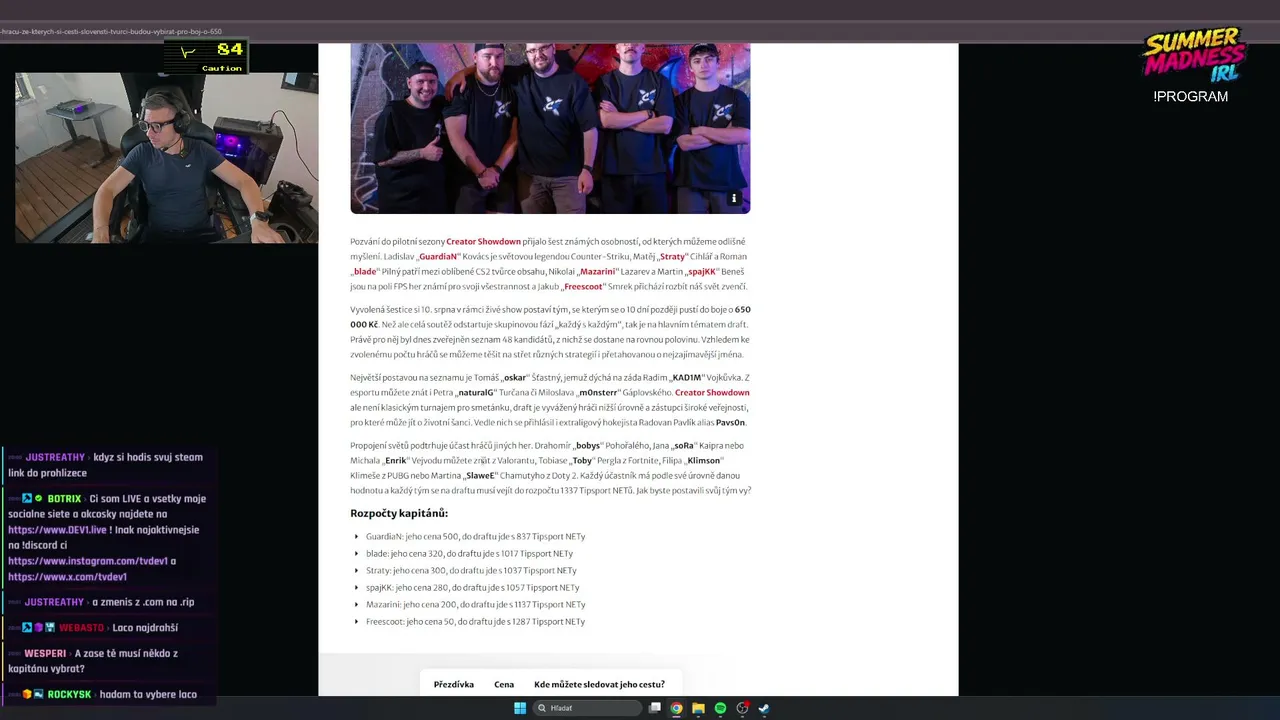
Task: Click the bold 'Pavs0n' nickname
Action: [x=730, y=422]
